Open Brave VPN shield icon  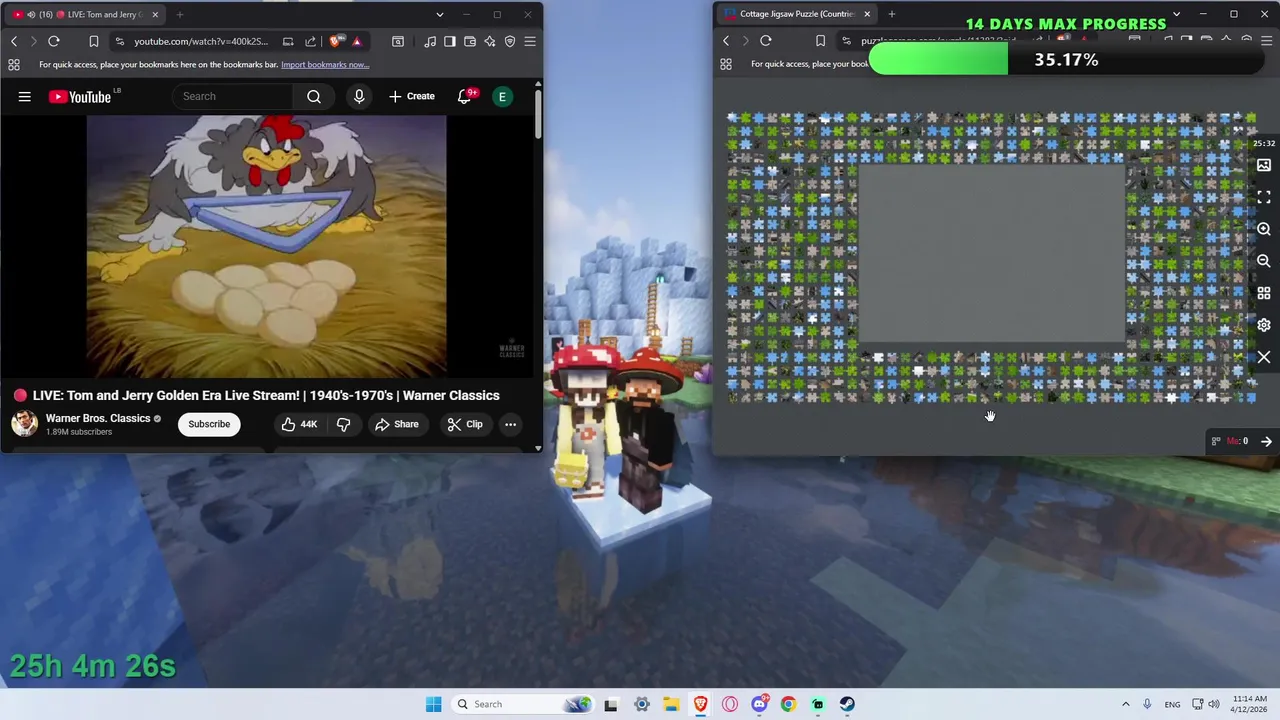510,41
